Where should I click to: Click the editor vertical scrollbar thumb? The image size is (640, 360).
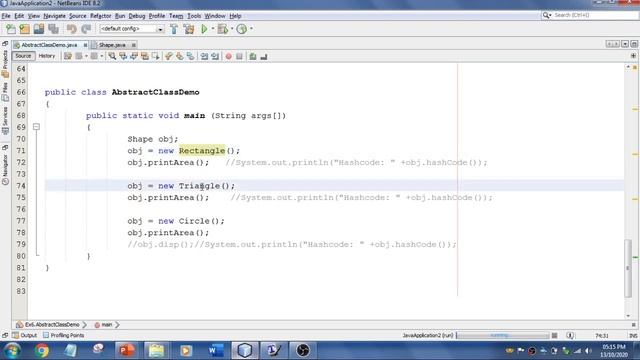(x=628, y=269)
